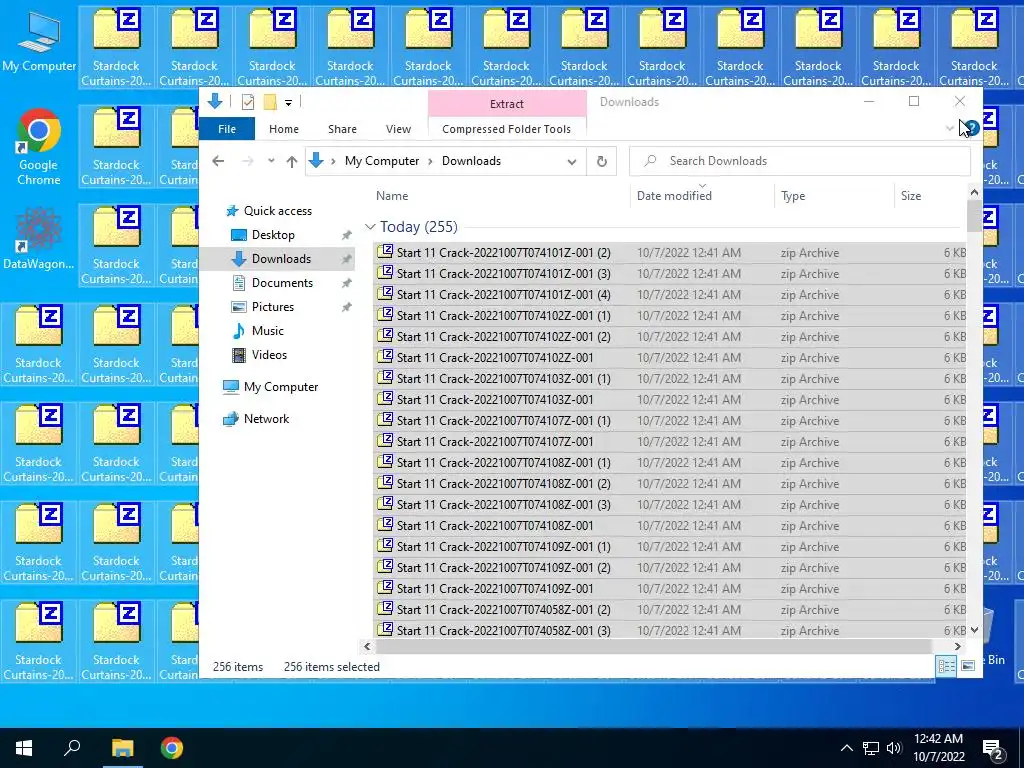This screenshot has width=1024, height=768.
Task: Click the New folder icon in quick access toolbar
Action: point(270,102)
